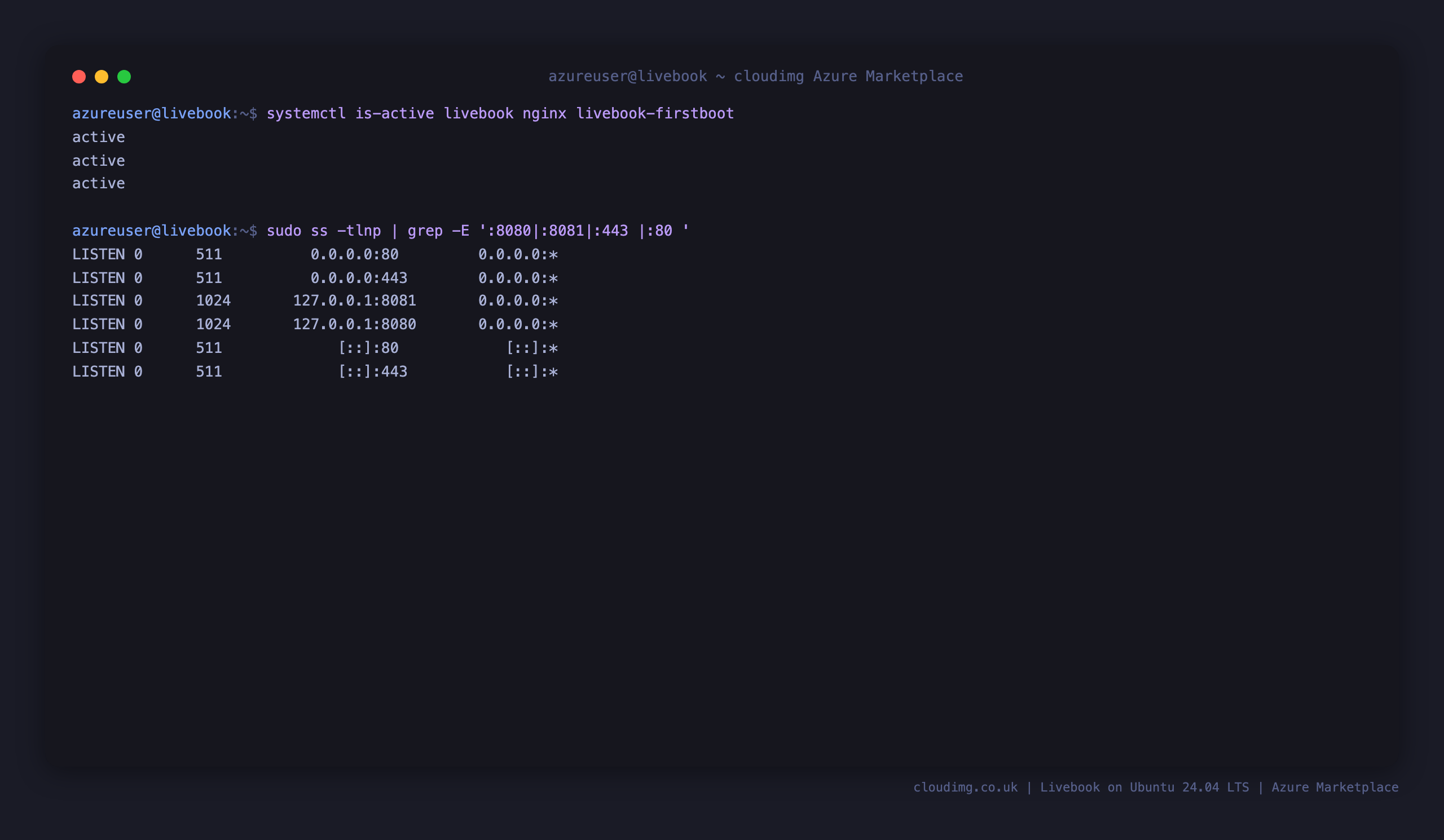Click backlog '511' in the [::]:80 row
Viewport: 1444px width, 840px height.
click(x=209, y=348)
